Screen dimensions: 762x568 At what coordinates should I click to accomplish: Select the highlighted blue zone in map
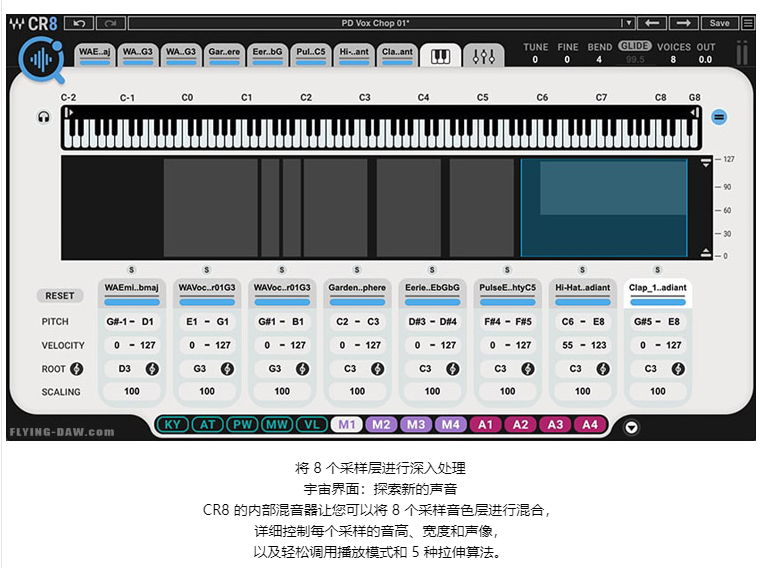coord(604,207)
